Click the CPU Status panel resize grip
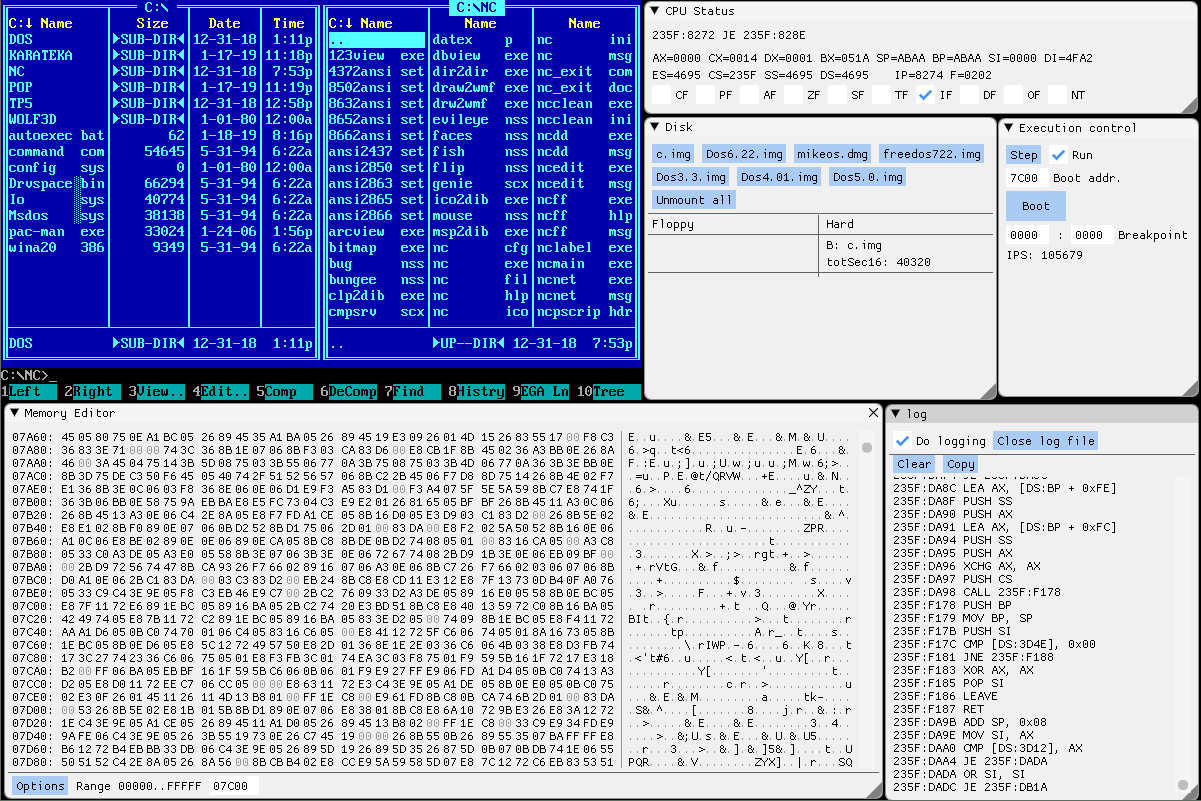This screenshot has height=801, width=1201. point(1187,105)
